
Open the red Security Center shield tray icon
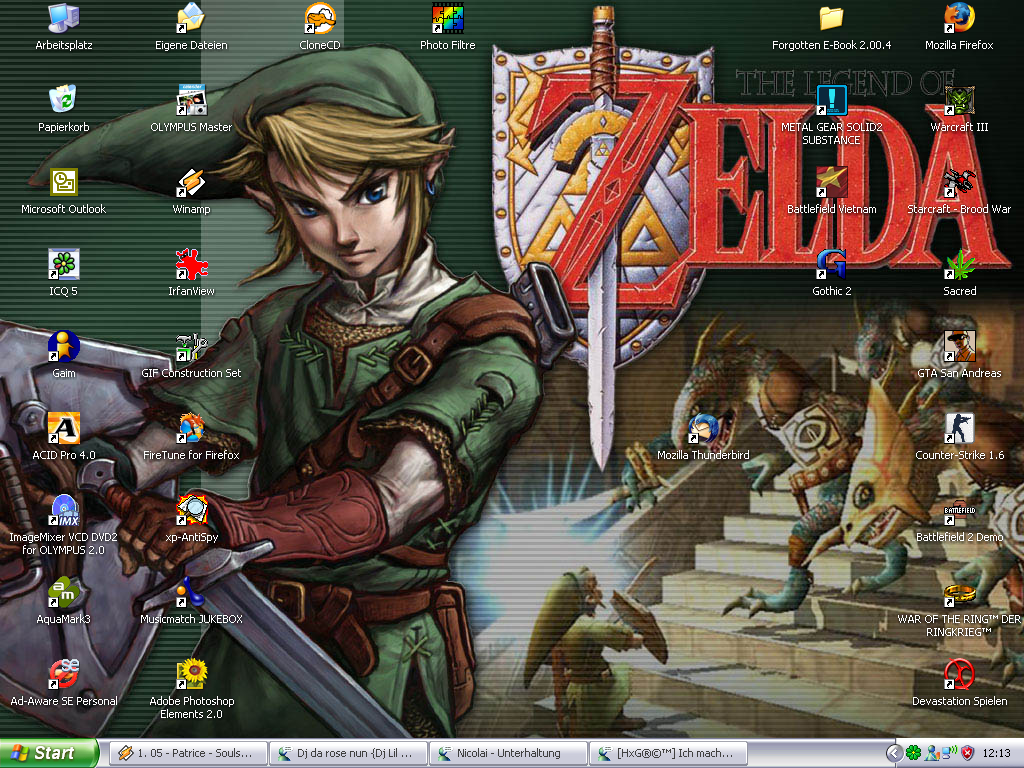tap(968, 753)
